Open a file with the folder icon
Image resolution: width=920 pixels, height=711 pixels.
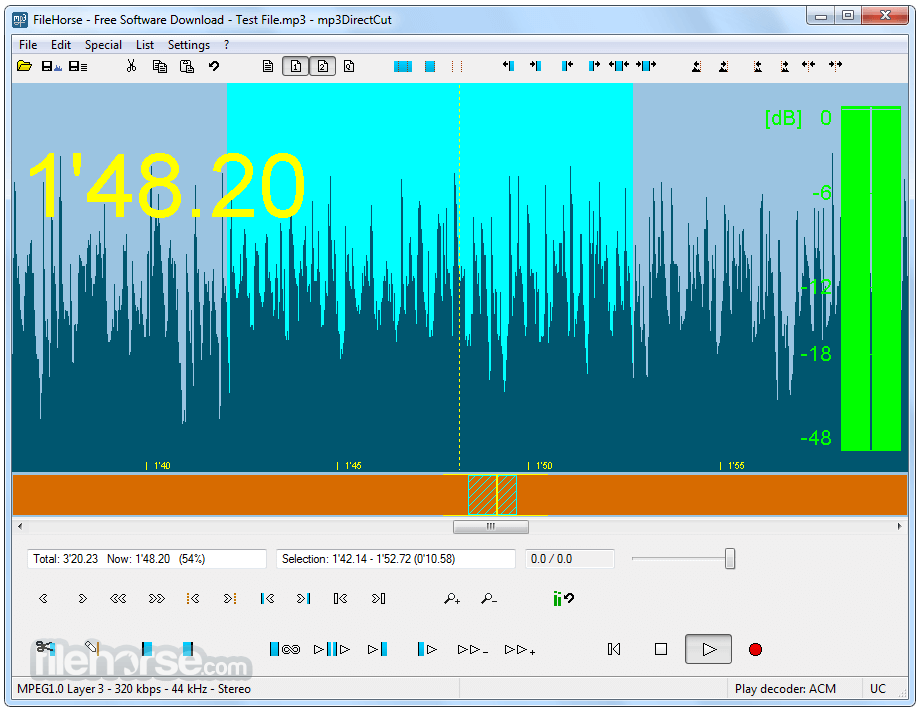click(24, 66)
